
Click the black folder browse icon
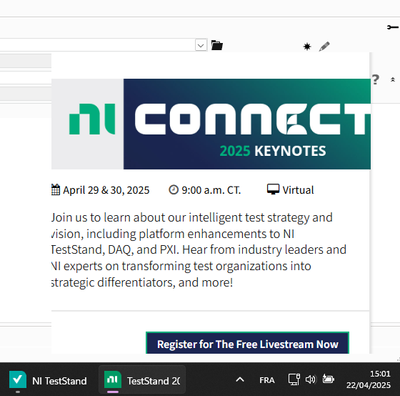[x=217, y=45]
